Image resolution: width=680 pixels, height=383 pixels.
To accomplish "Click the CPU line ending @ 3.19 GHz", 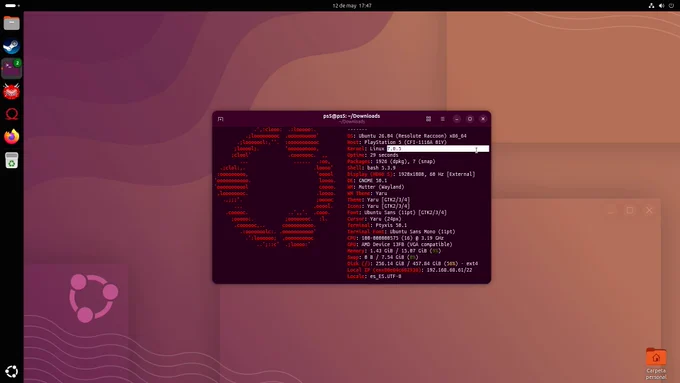I will (x=396, y=238).
